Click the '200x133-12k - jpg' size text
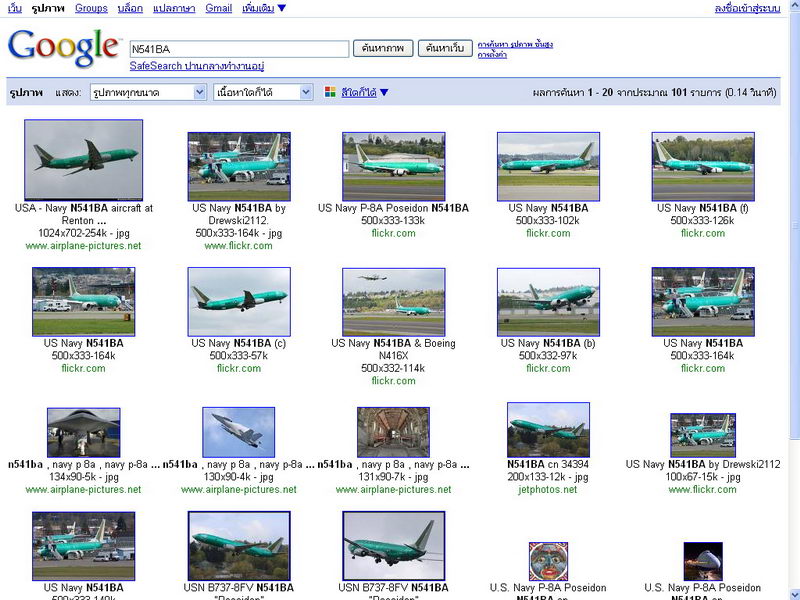 548,477
